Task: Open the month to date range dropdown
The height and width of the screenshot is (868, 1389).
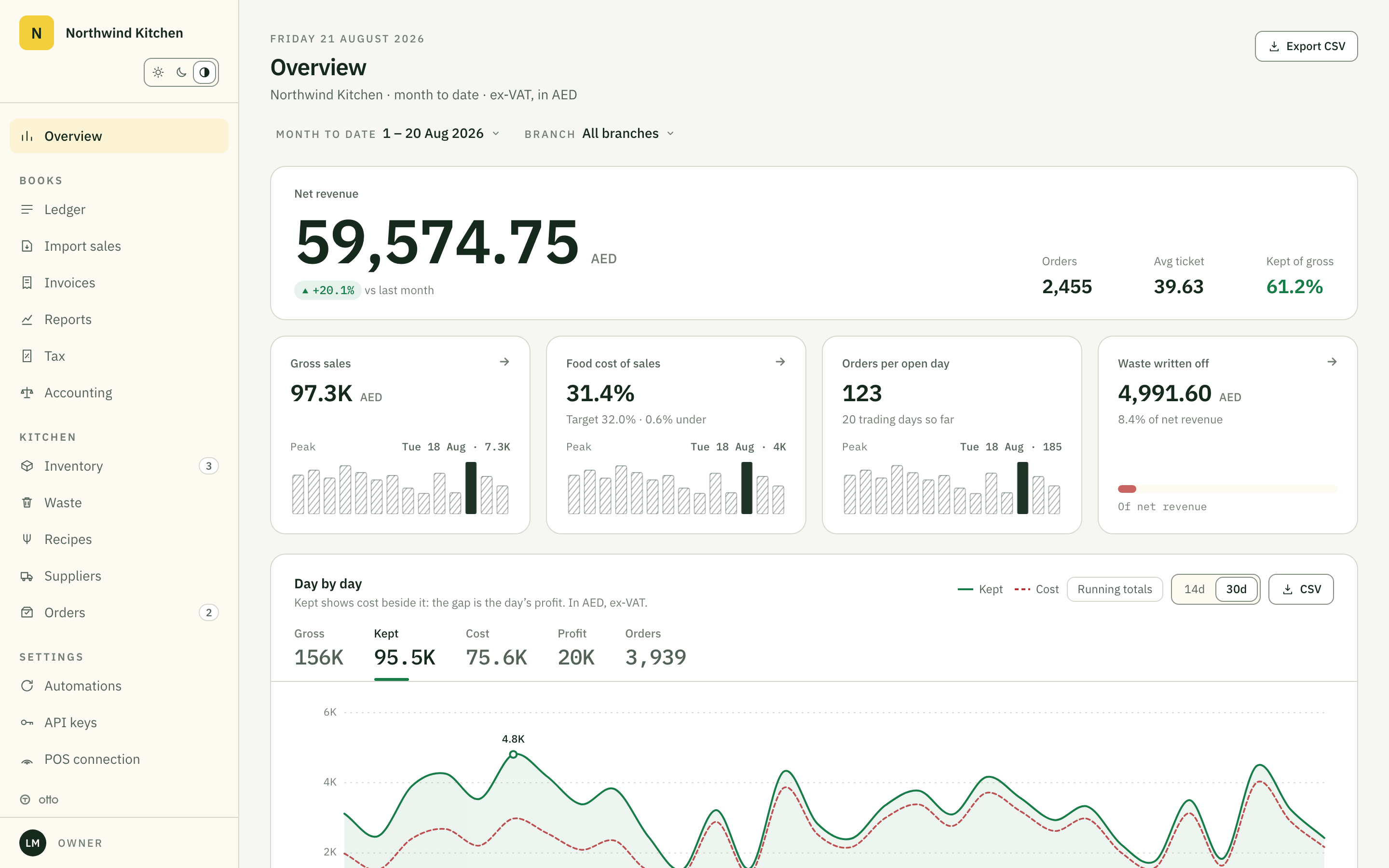Action: tap(388, 134)
